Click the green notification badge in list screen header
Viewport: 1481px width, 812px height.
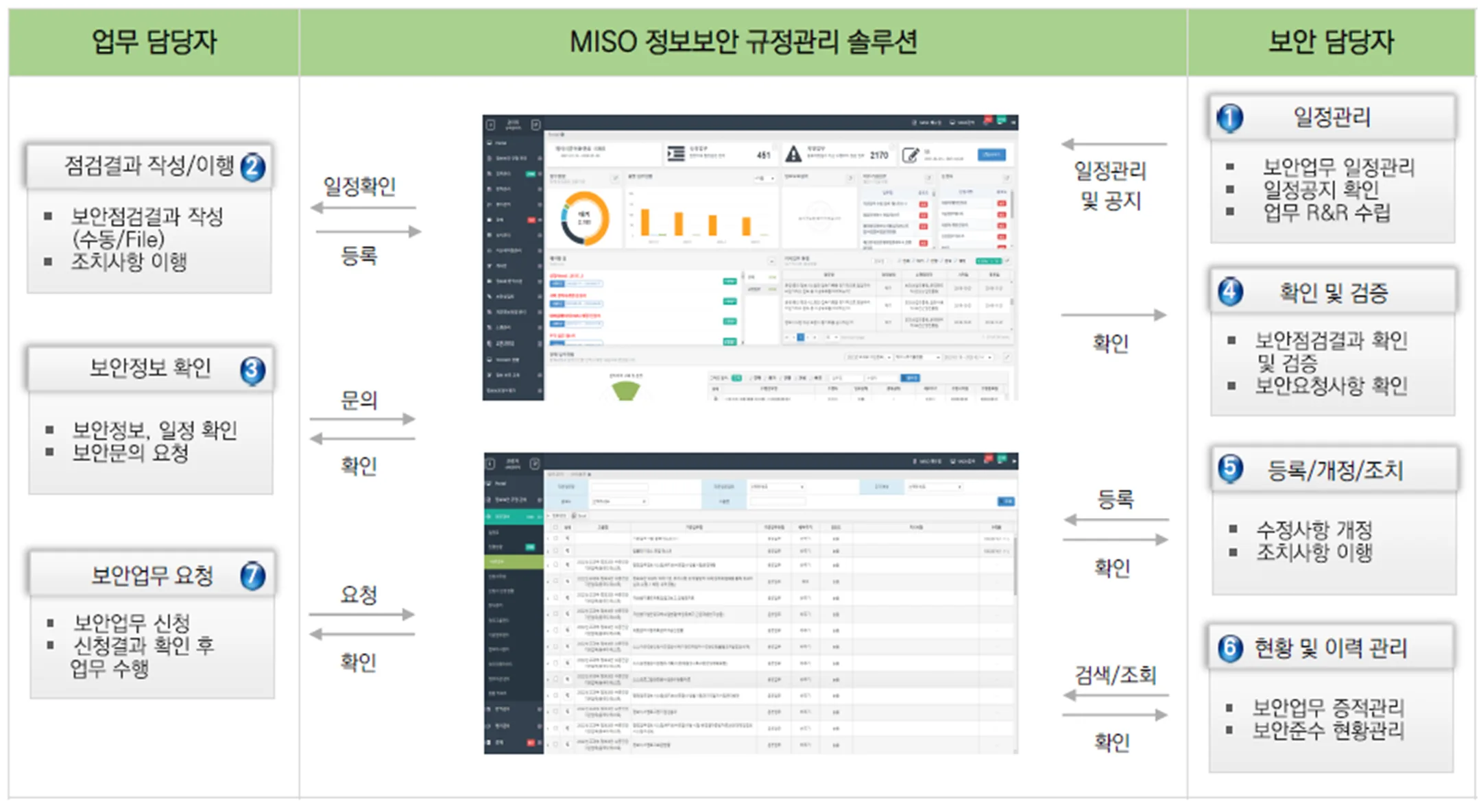pos(1002,458)
